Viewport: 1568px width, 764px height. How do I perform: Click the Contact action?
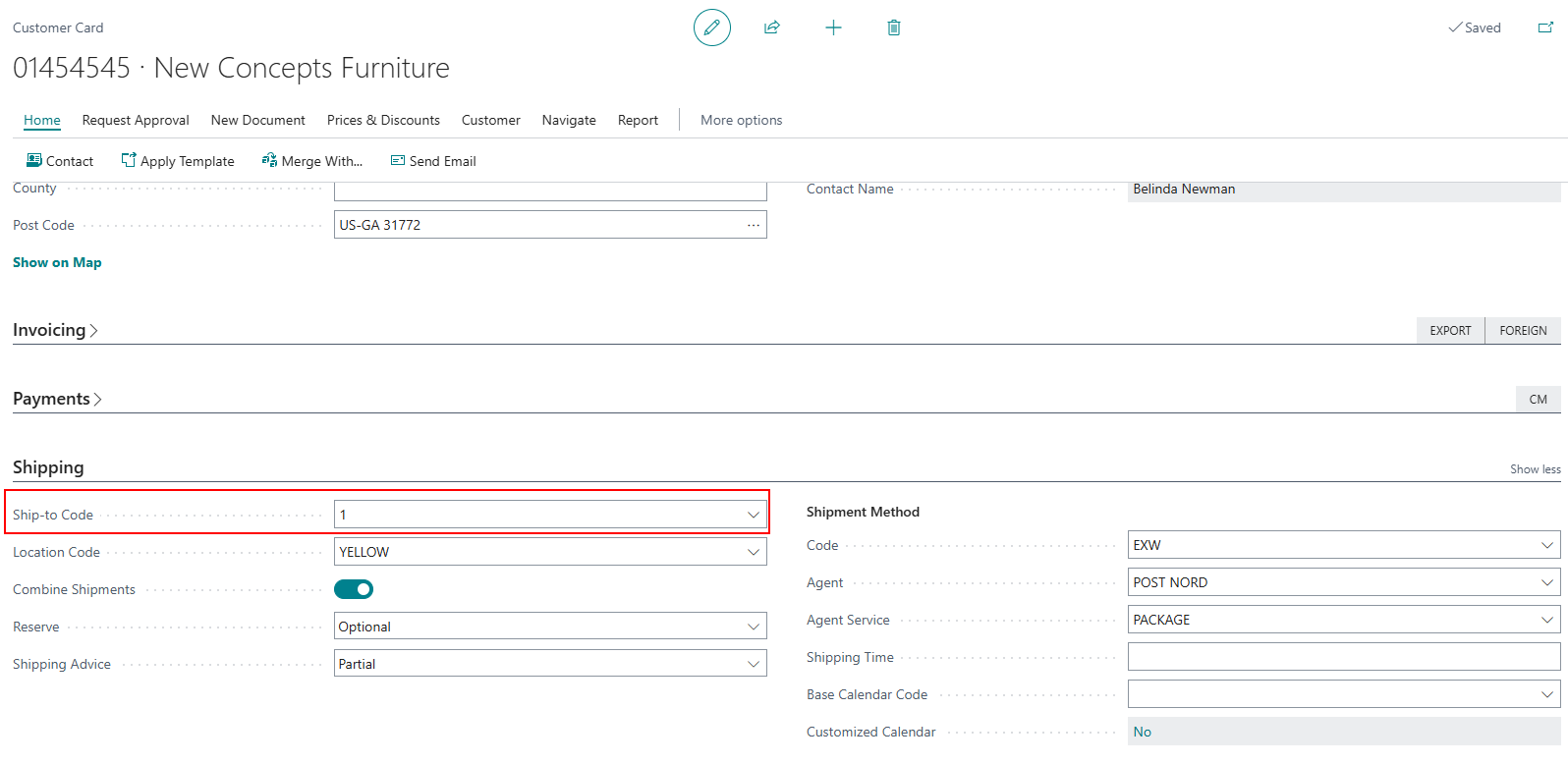[60, 161]
